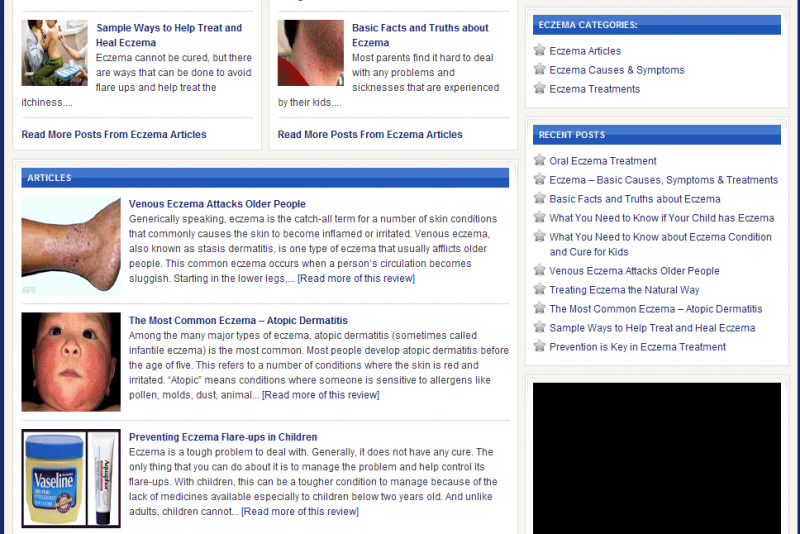Click star icon beside Oral Eczema Treatment
800x534 pixels.
coord(539,160)
